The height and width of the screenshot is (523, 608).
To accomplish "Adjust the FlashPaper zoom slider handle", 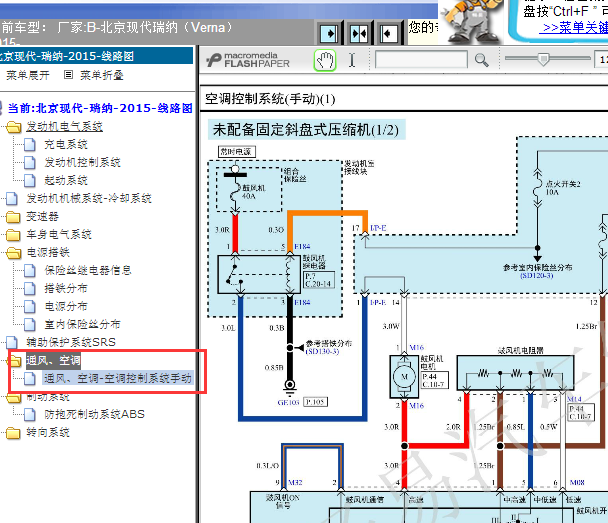I will (x=544, y=59).
